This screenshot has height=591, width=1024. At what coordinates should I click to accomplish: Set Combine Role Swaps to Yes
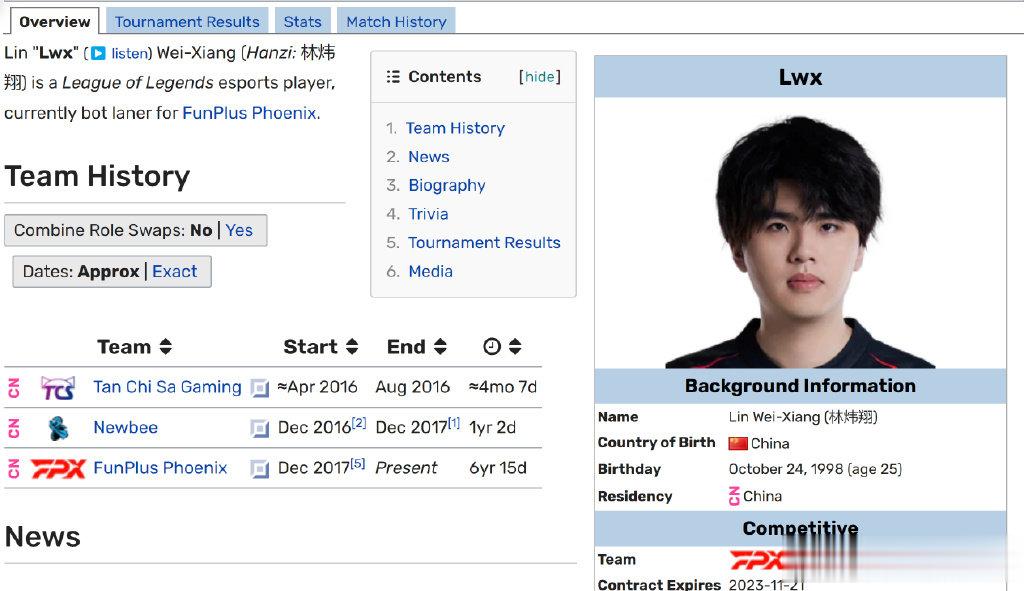coord(239,231)
